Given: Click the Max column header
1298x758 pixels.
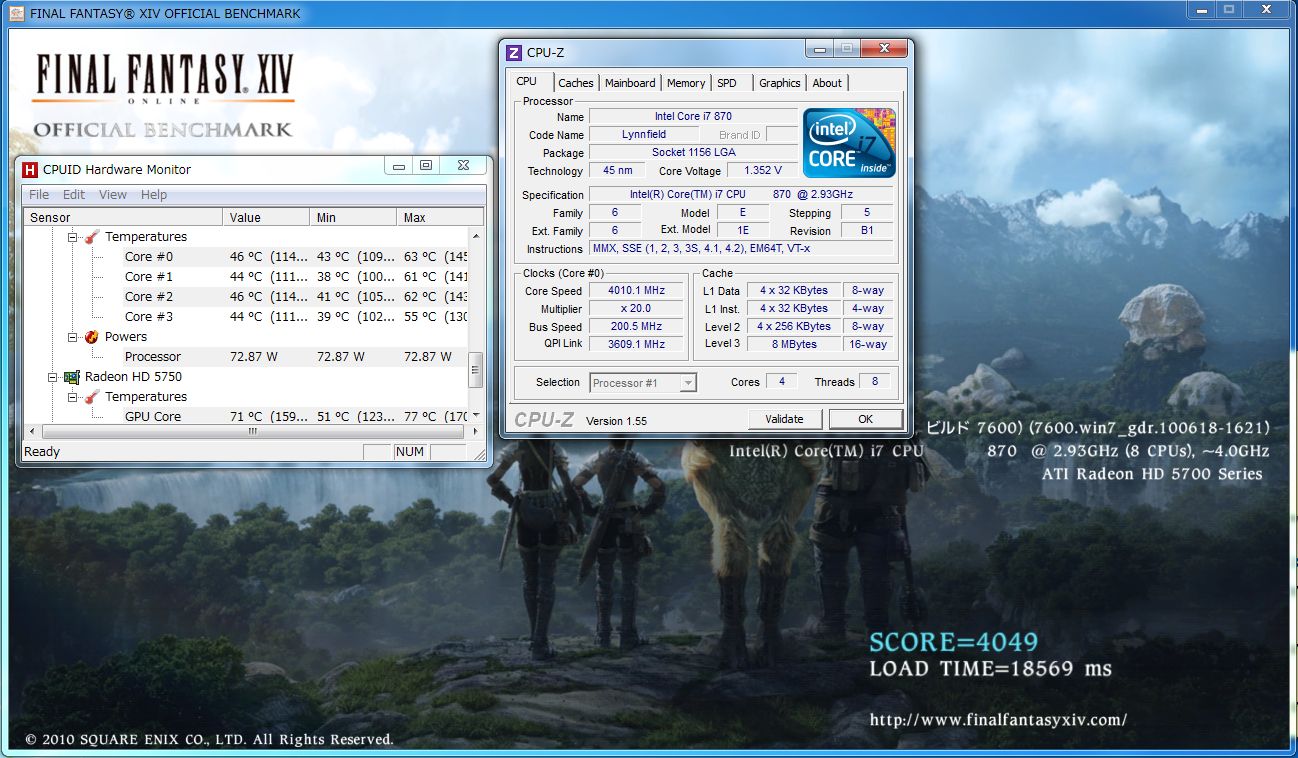Looking at the screenshot, I should tap(440, 217).
